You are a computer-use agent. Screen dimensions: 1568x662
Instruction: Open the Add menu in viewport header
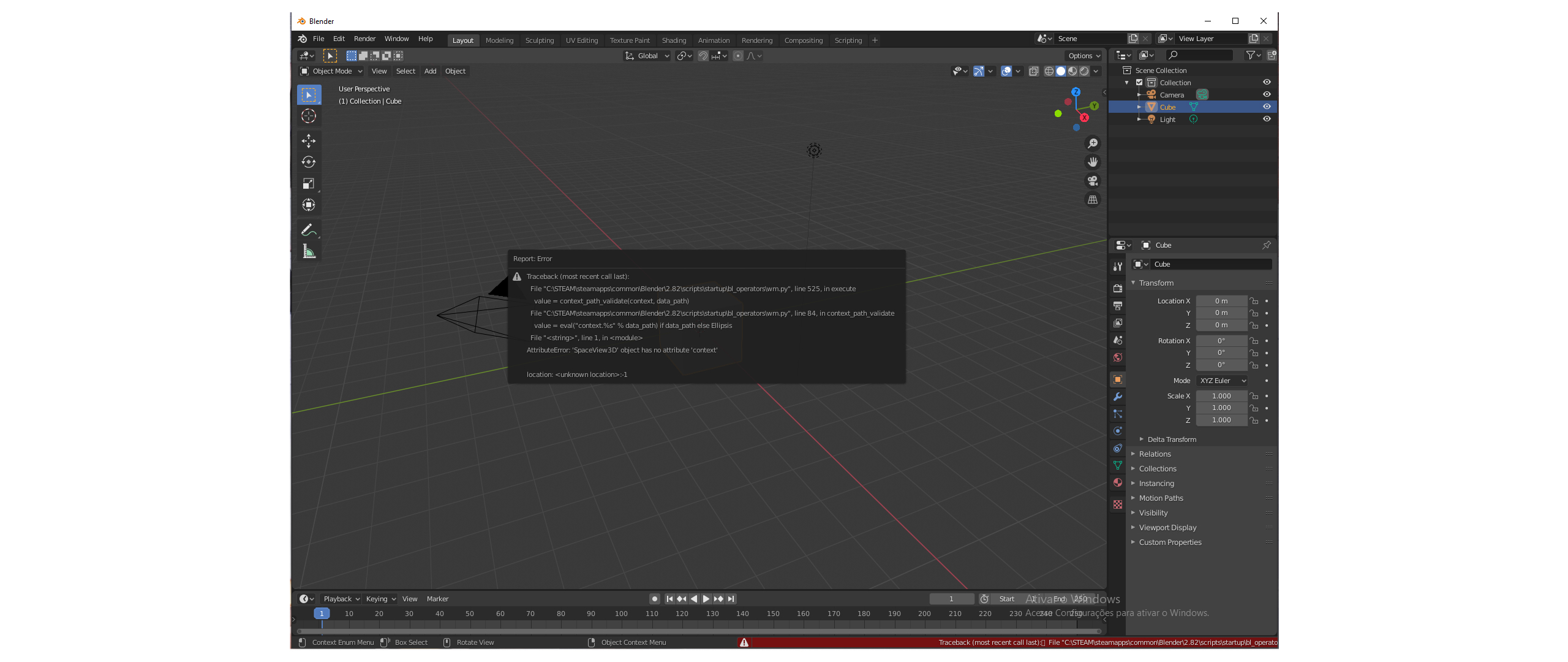coord(431,71)
